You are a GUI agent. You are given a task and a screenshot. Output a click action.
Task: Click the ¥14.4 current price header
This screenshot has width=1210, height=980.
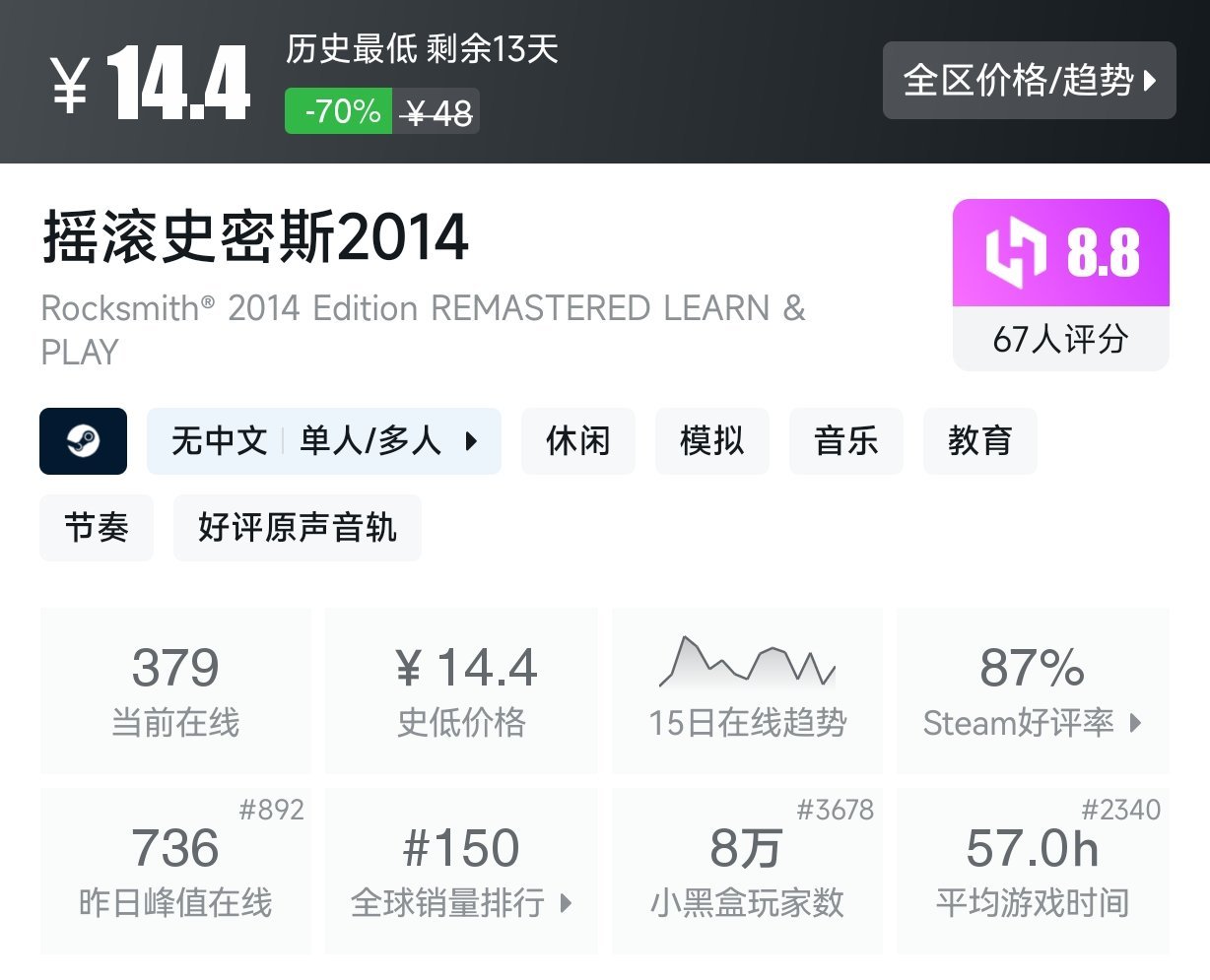pyautogui.click(x=151, y=84)
